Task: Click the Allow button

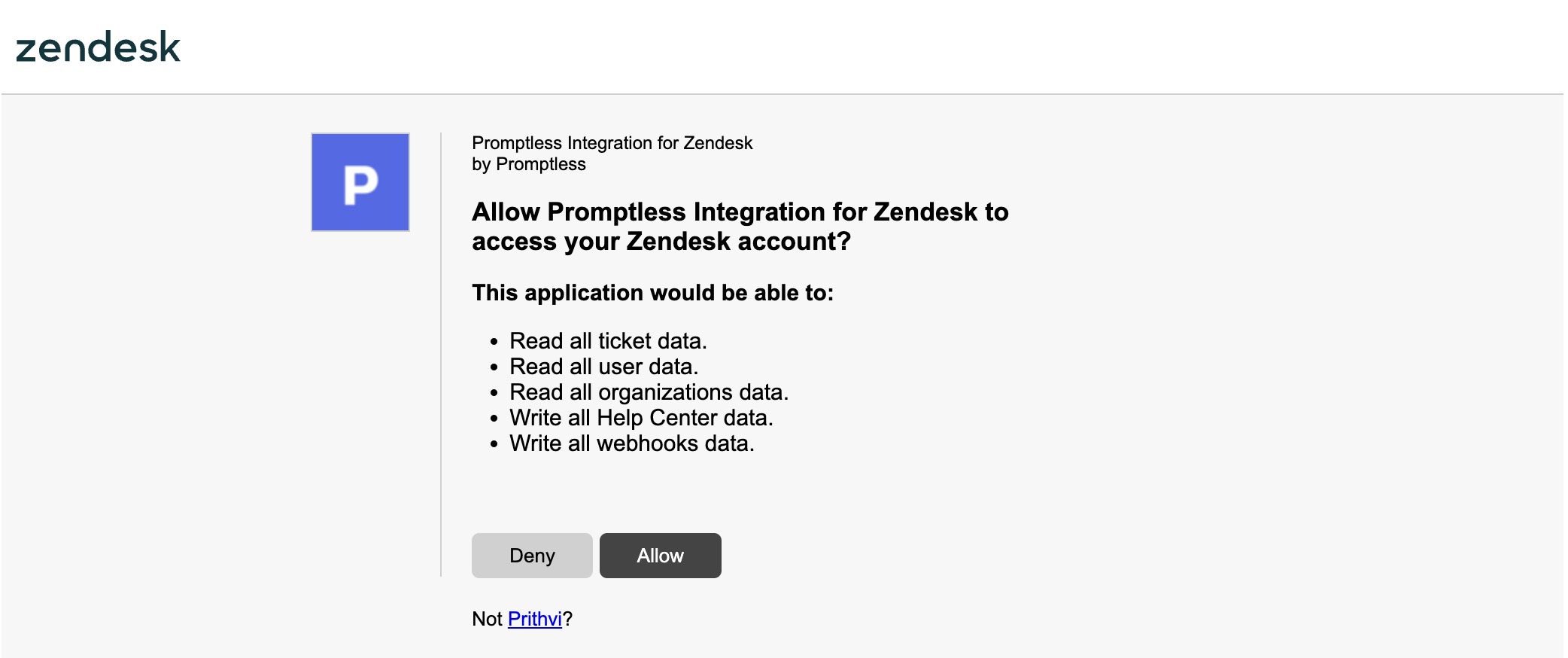Action: coord(659,555)
